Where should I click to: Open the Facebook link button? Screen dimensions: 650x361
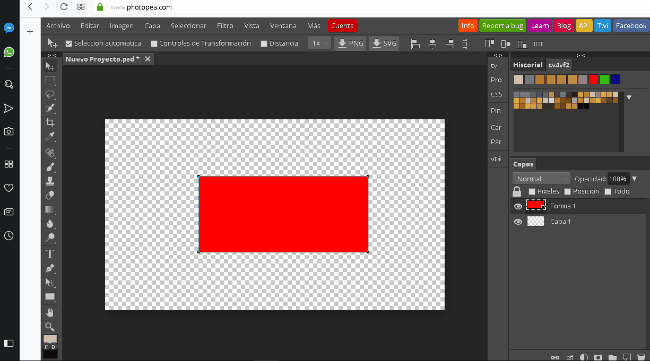point(631,26)
